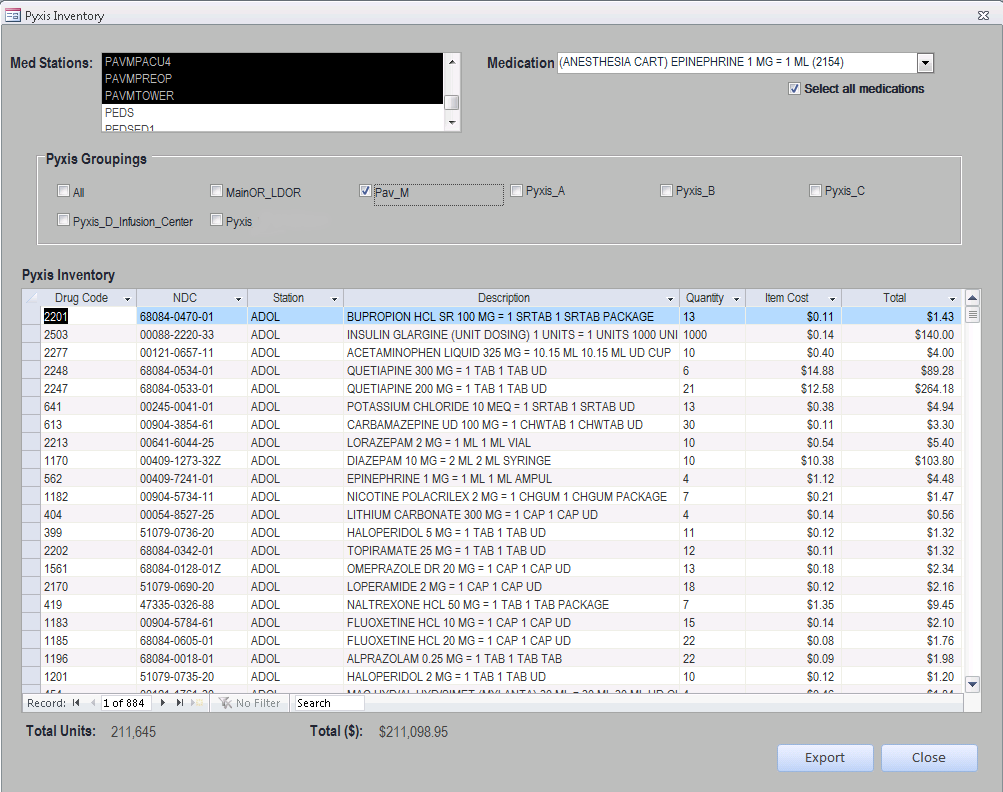Open the Drug Code column filter dropdown

[x=127, y=299]
